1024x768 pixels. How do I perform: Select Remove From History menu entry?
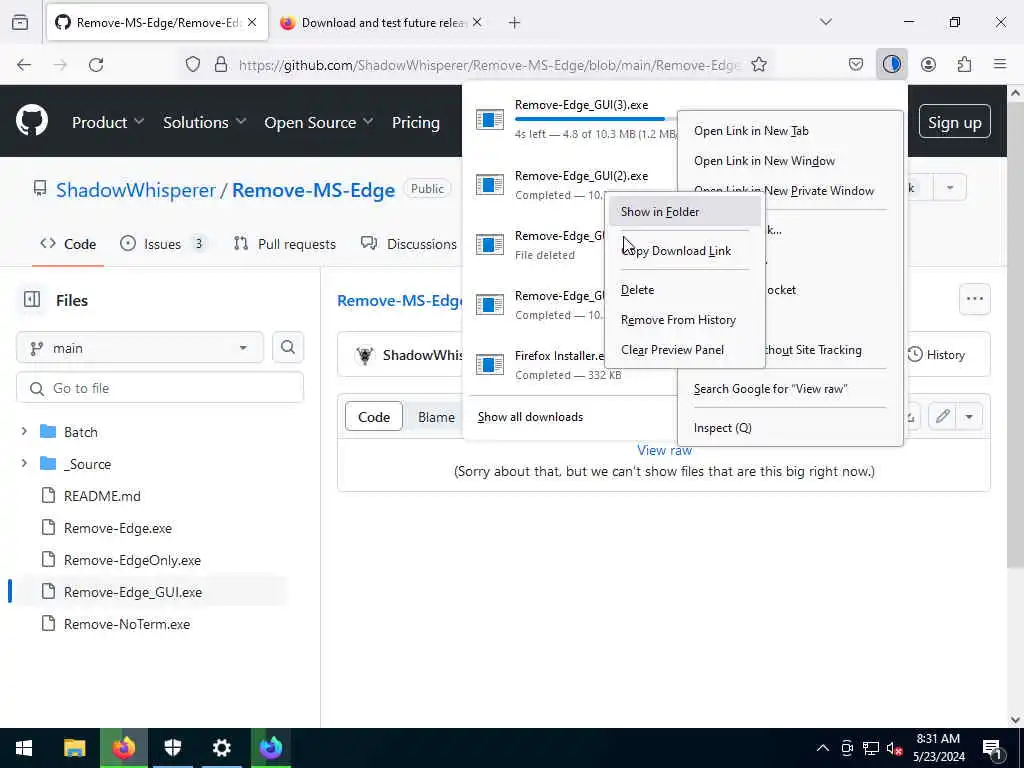pyautogui.click(x=684, y=319)
